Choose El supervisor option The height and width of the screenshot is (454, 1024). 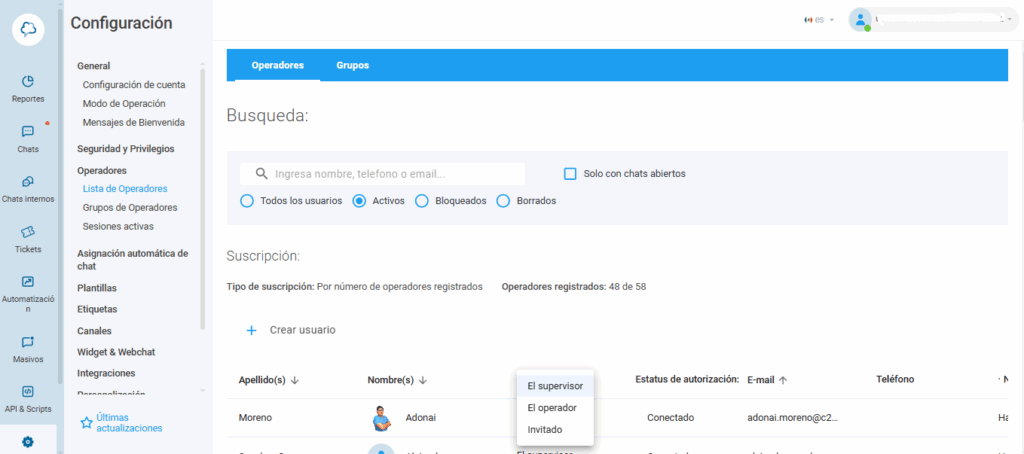[x=555, y=385]
